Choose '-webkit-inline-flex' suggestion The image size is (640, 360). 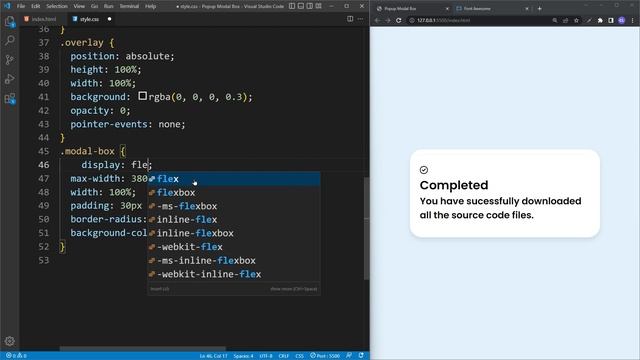(233, 274)
